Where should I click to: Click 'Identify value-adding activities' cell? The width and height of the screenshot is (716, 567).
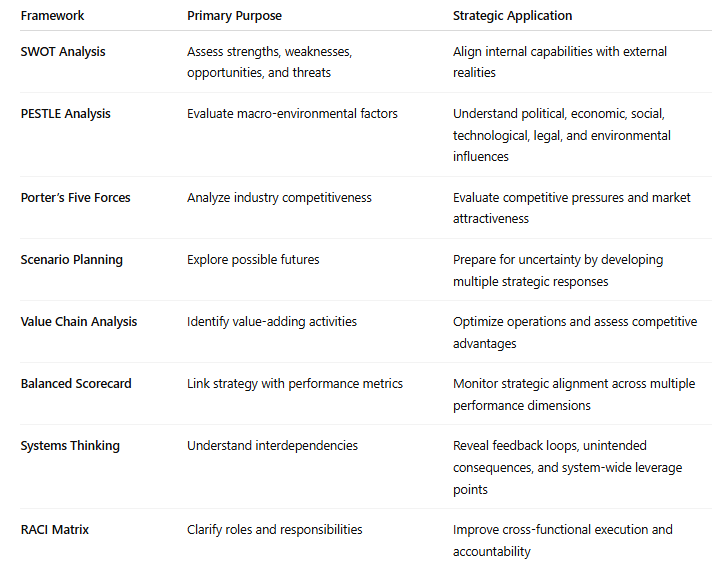tap(272, 322)
